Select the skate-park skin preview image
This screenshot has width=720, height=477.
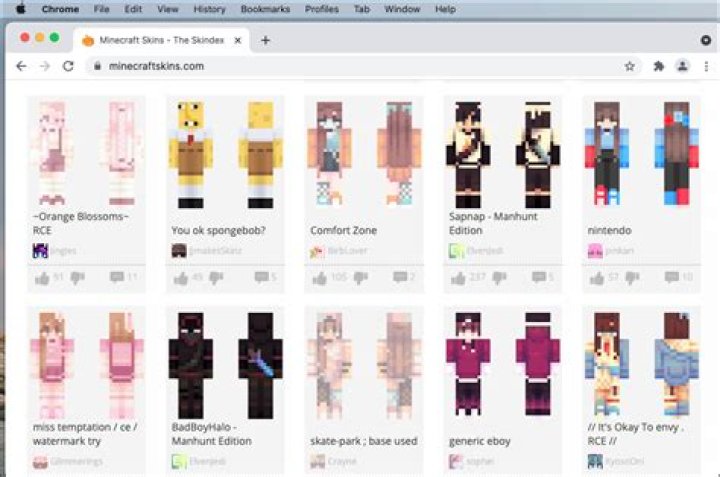[x=363, y=363]
